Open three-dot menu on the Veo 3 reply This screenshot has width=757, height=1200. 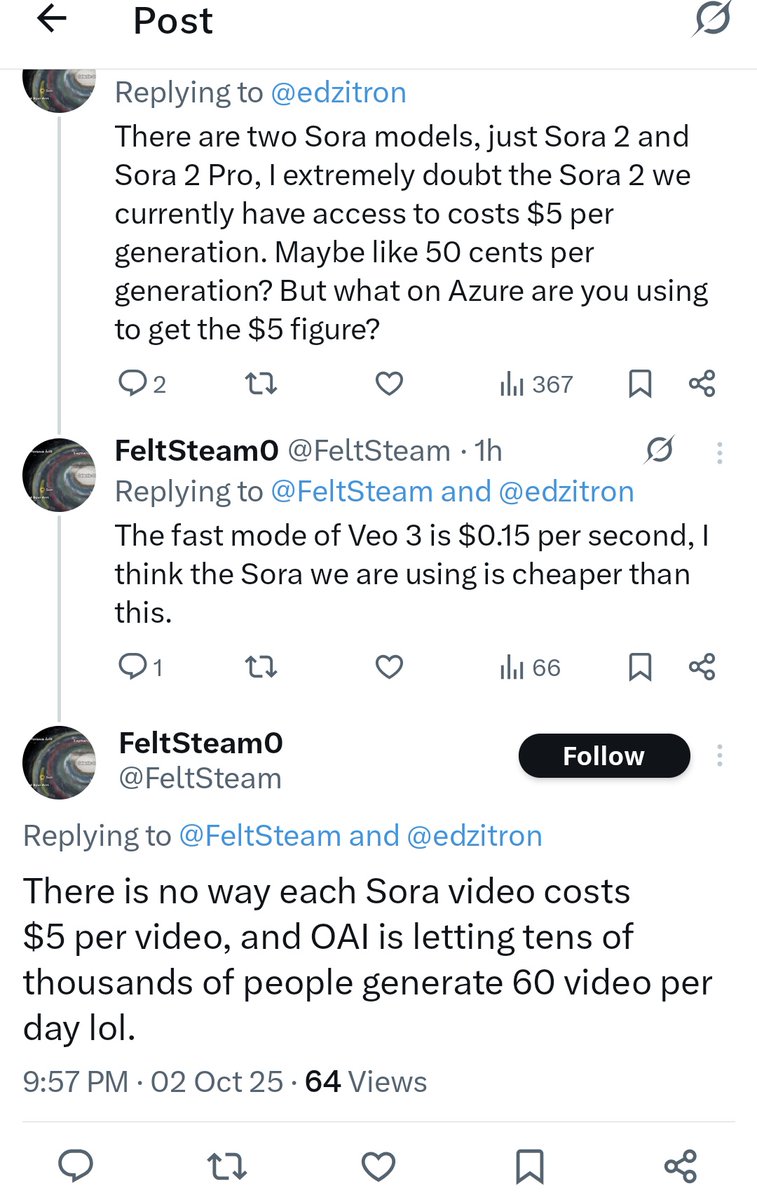point(719,452)
